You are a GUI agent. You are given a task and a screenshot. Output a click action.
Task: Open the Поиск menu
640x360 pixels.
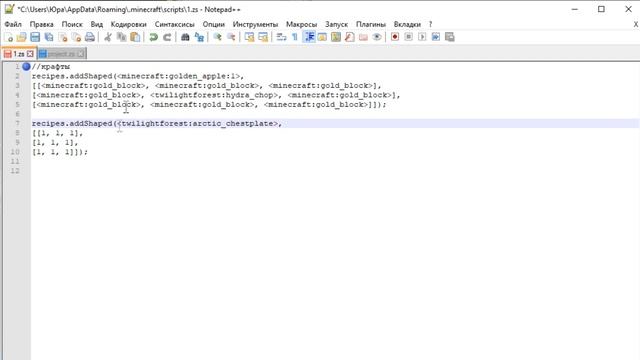point(72,24)
